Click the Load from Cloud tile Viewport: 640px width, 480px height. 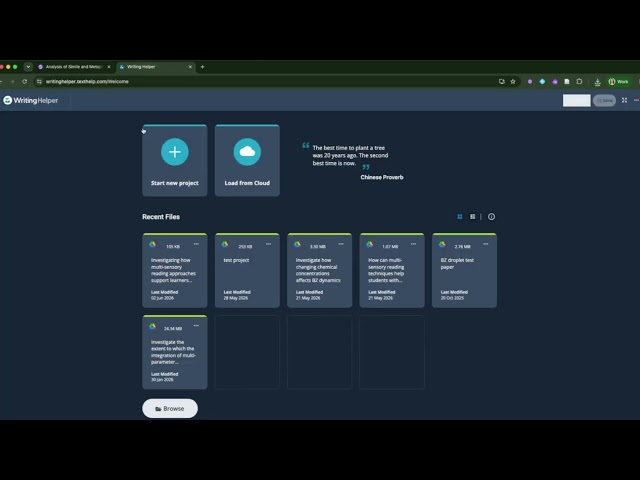point(247,160)
